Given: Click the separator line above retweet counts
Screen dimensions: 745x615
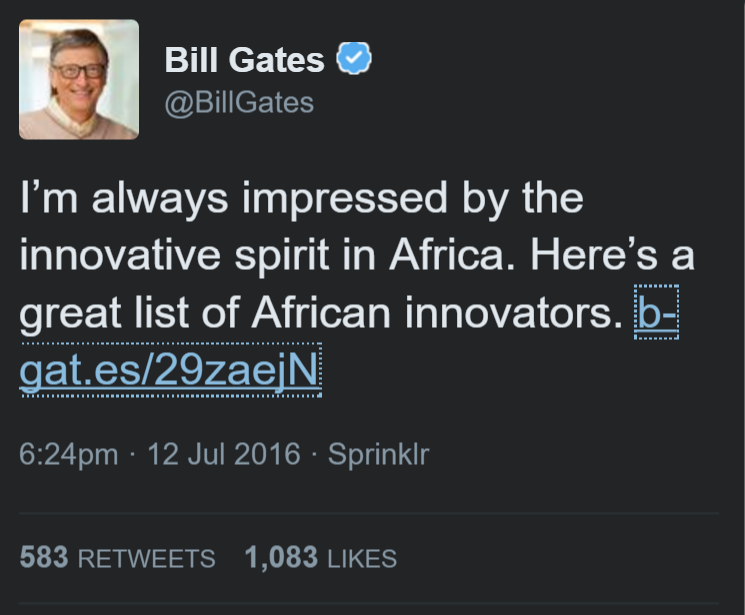Looking at the screenshot, I should tap(369, 514).
